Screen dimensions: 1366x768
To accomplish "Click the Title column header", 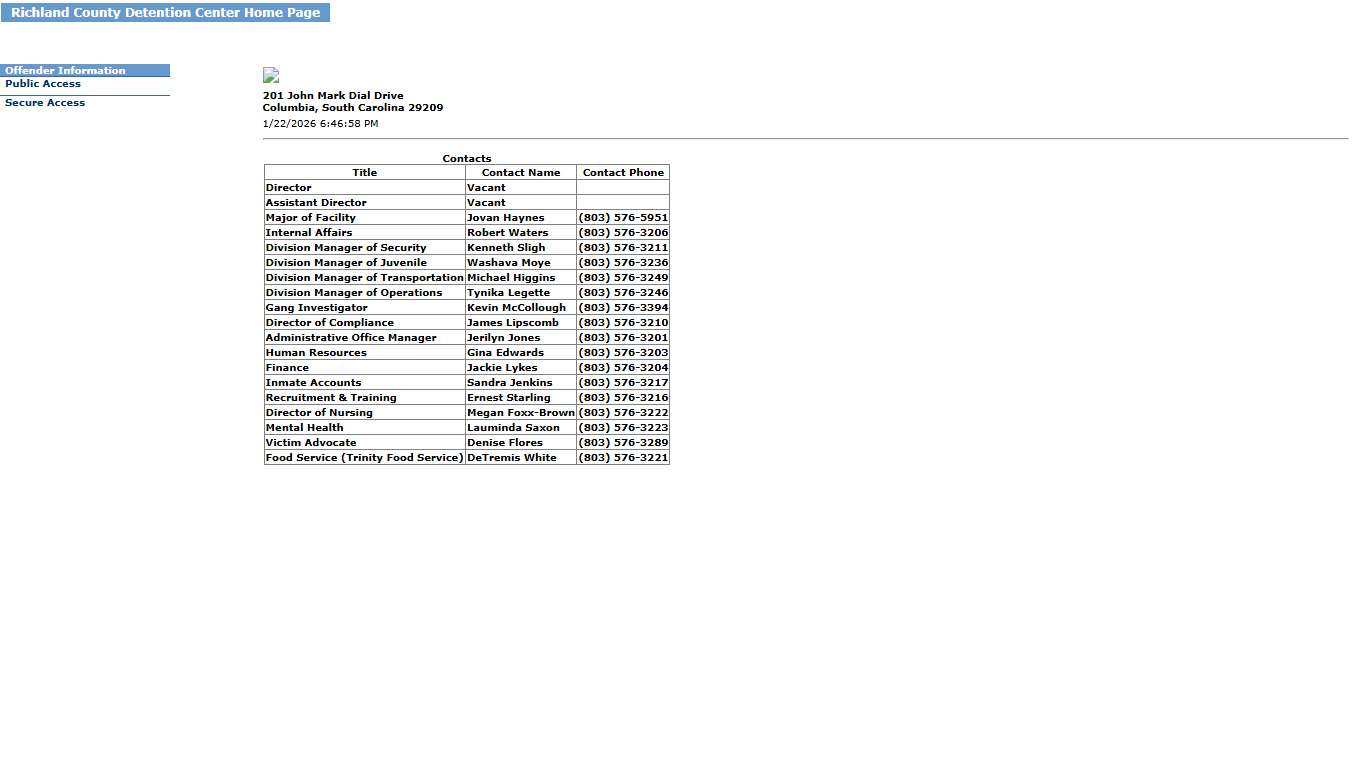I will coord(364,173).
